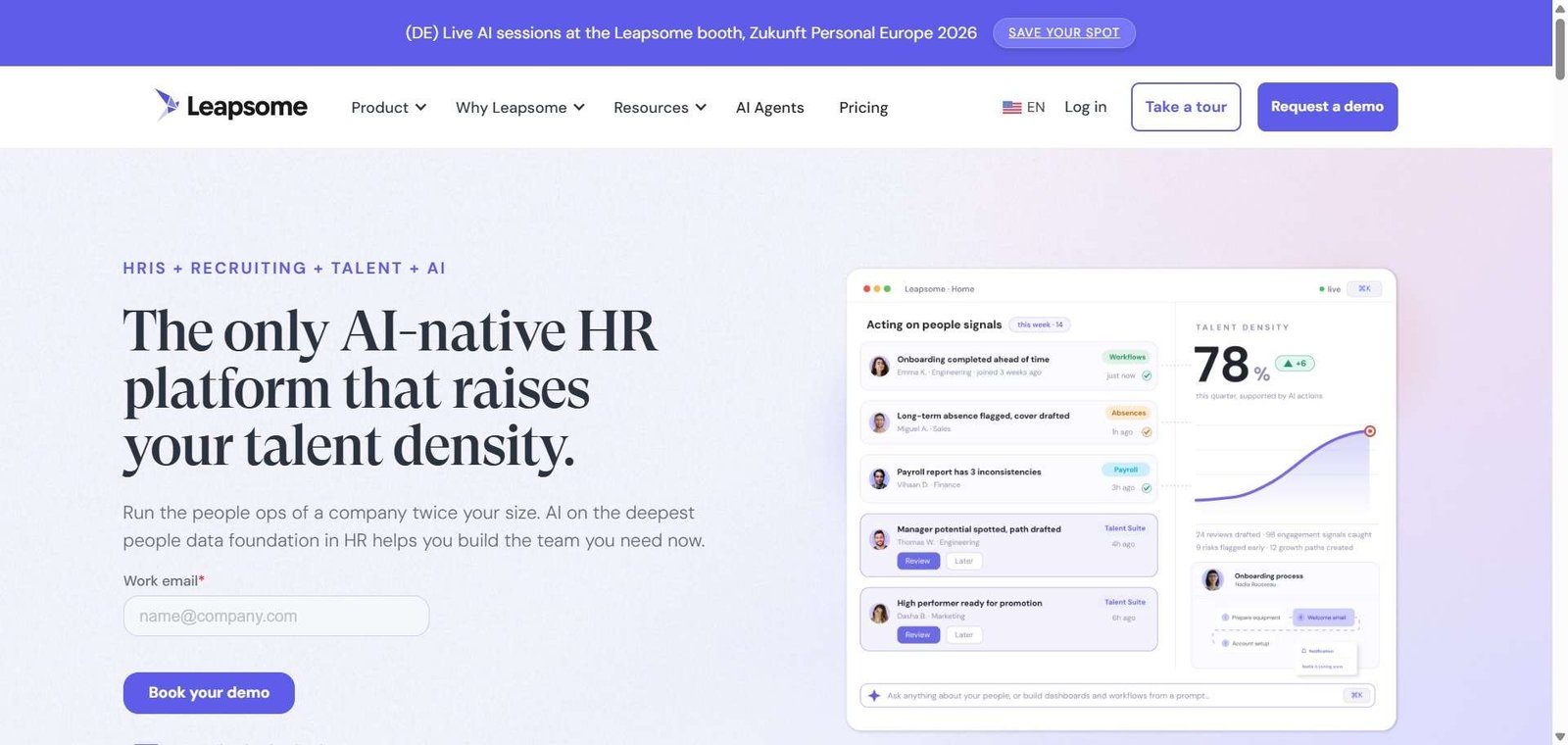1568x745 pixels.
Task: Click the orange check icon beside '1h ago'
Action: tap(1147, 432)
